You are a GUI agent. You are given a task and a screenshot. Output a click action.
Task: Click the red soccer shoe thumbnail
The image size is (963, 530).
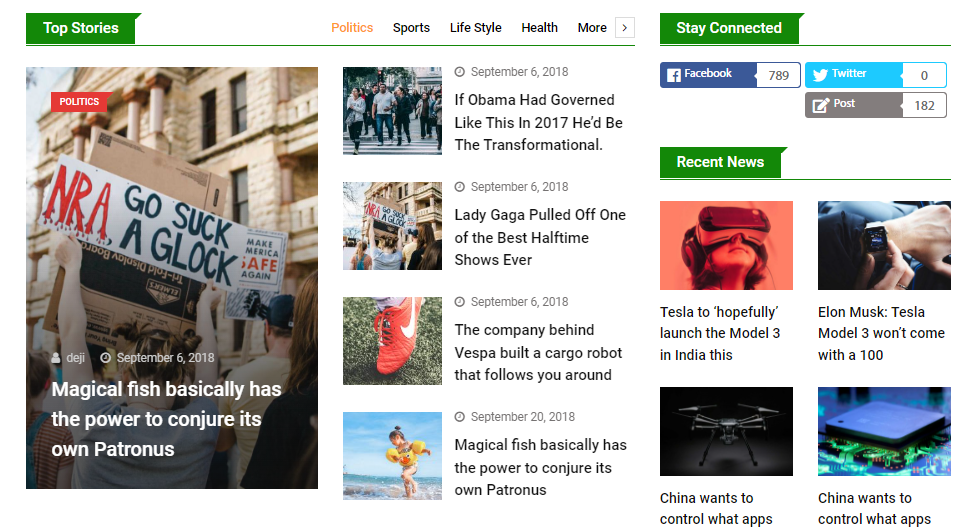pos(392,341)
